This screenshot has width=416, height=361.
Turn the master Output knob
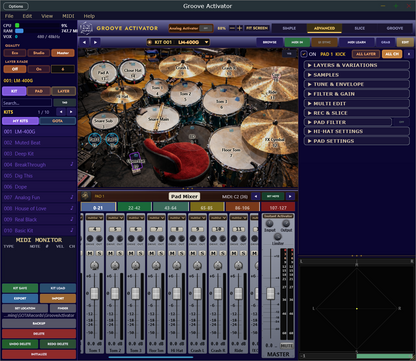286,224
